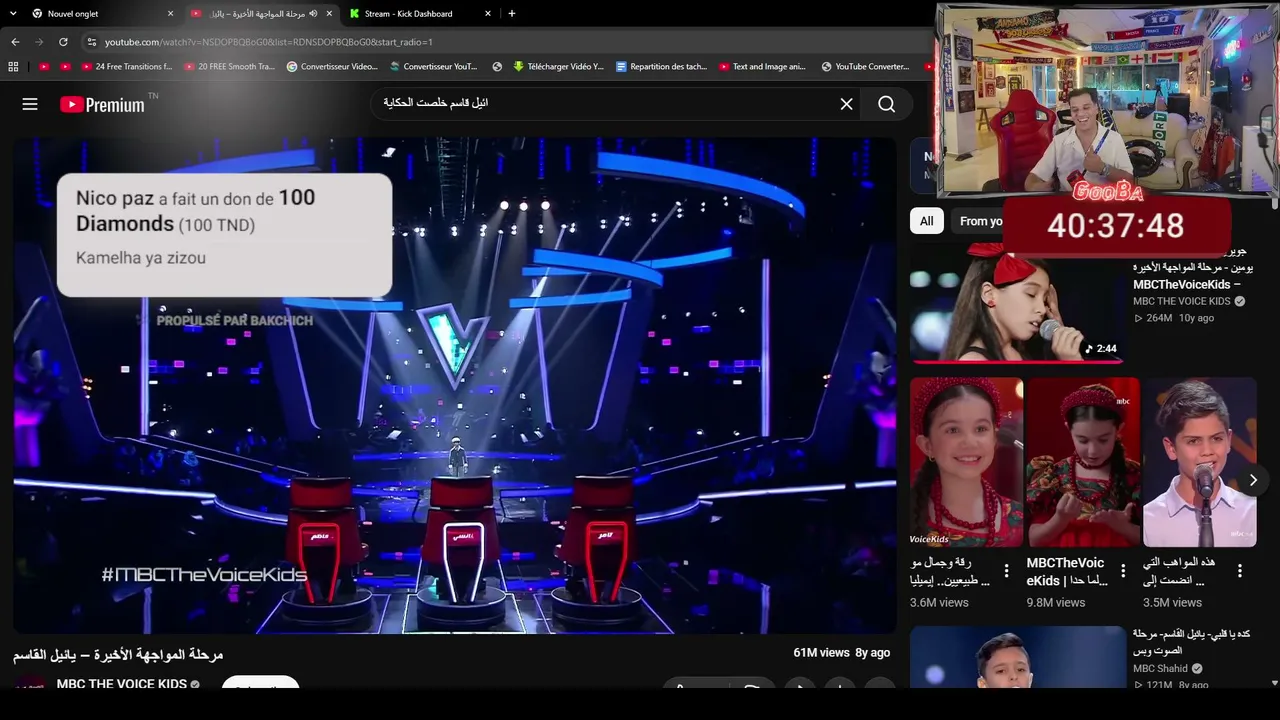This screenshot has height=720, width=1280.
Task: Click the Arabic video title below the player
Action: click(118, 654)
